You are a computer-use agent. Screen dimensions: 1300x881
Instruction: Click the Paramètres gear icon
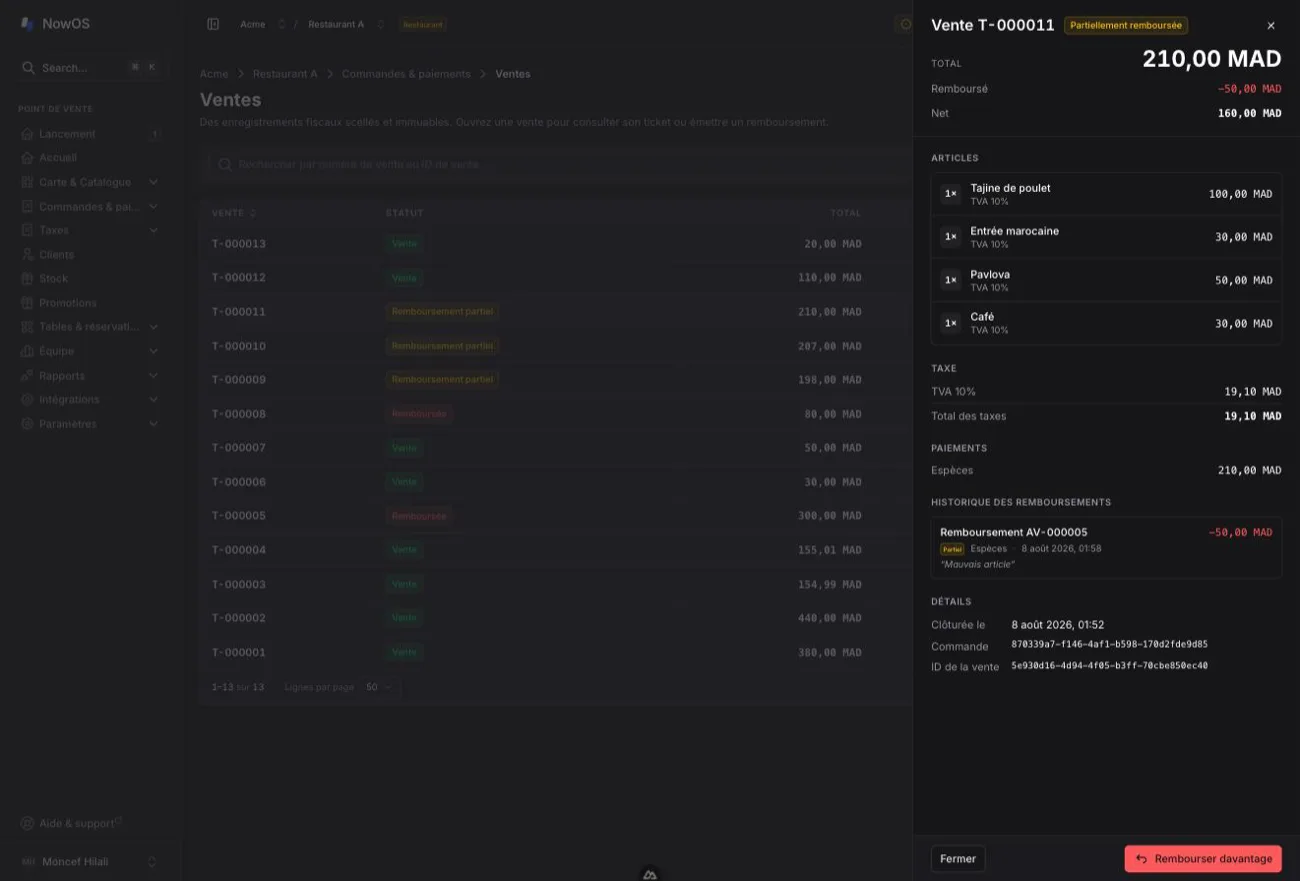[28, 424]
